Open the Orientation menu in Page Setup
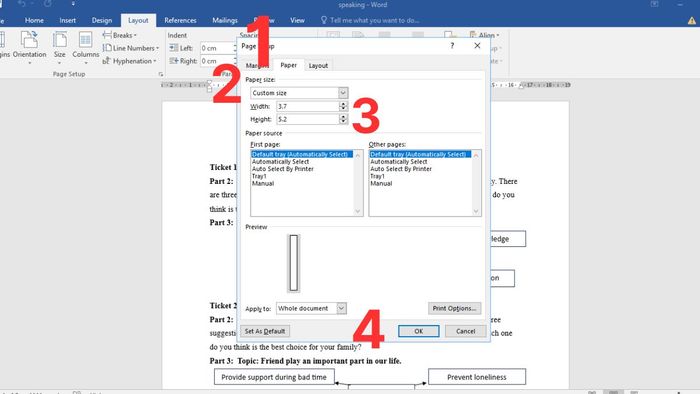 [x=29, y=47]
